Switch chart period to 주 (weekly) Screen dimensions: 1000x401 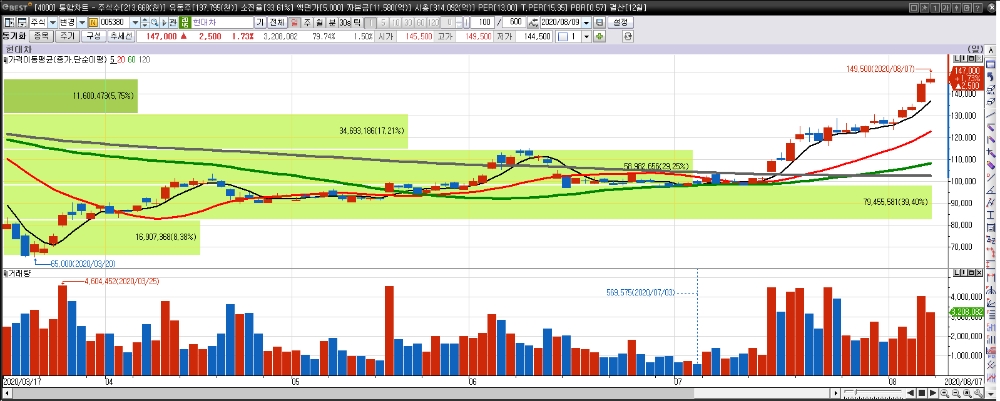[306, 22]
